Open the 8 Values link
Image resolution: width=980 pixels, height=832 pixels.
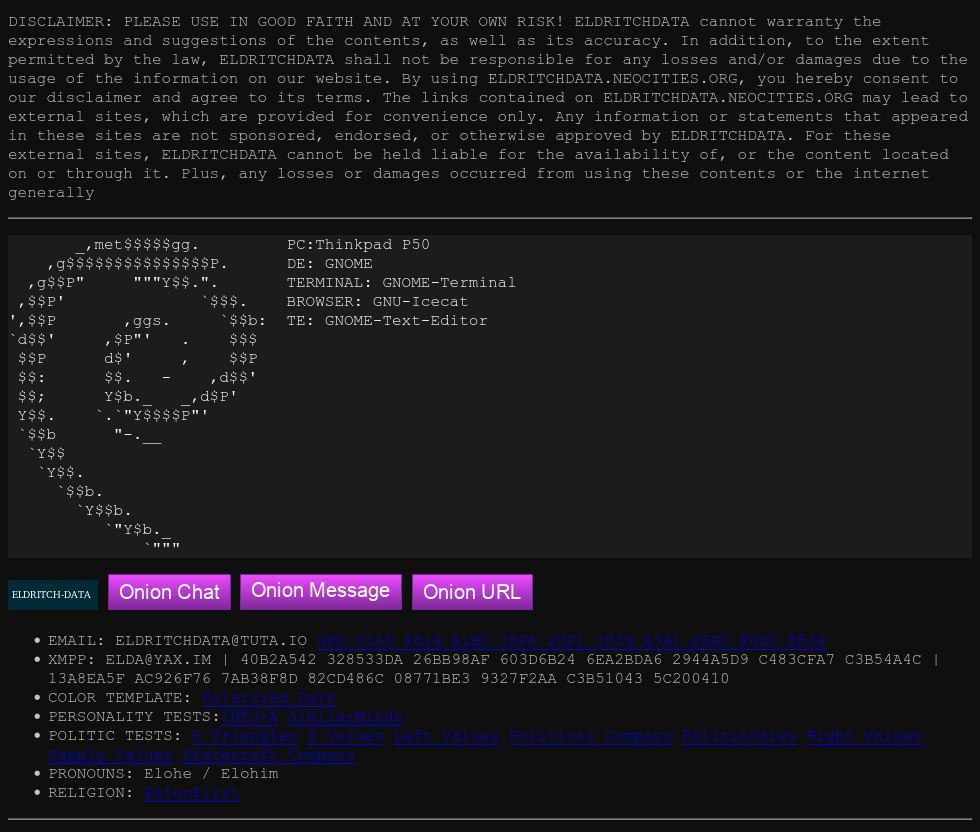coord(345,736)
